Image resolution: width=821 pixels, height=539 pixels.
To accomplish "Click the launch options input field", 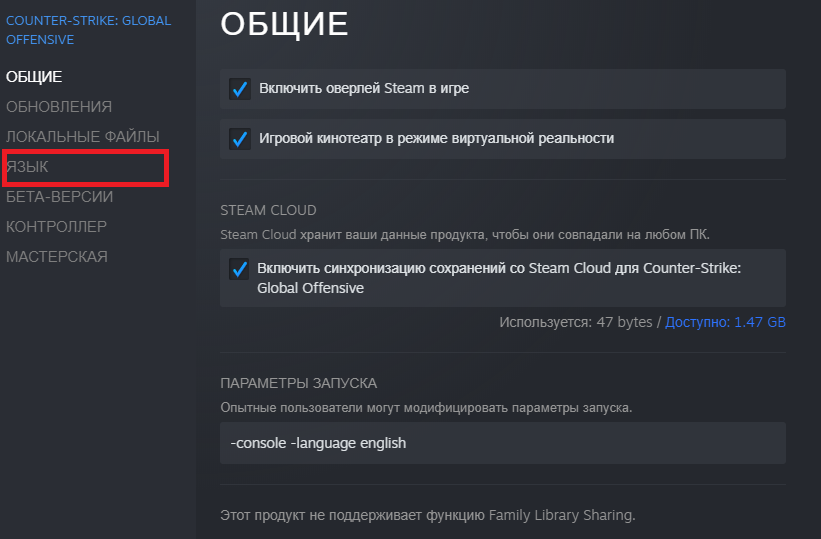I will (x=503, y=443).
